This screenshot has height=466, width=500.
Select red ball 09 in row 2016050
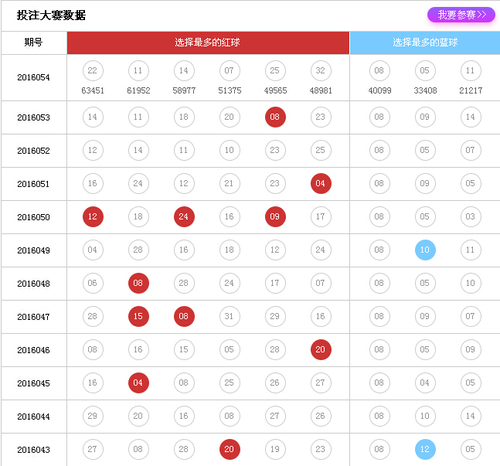tap(275, 217)
